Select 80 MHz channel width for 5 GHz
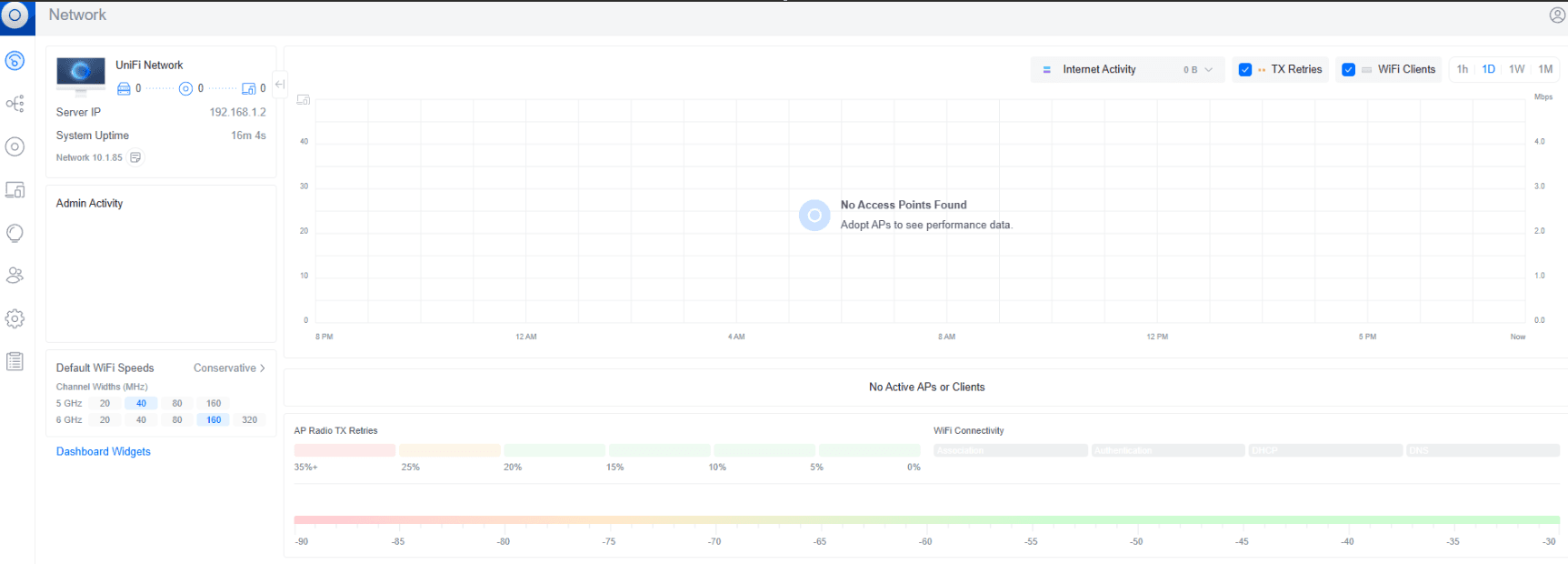 click(177, 403)
